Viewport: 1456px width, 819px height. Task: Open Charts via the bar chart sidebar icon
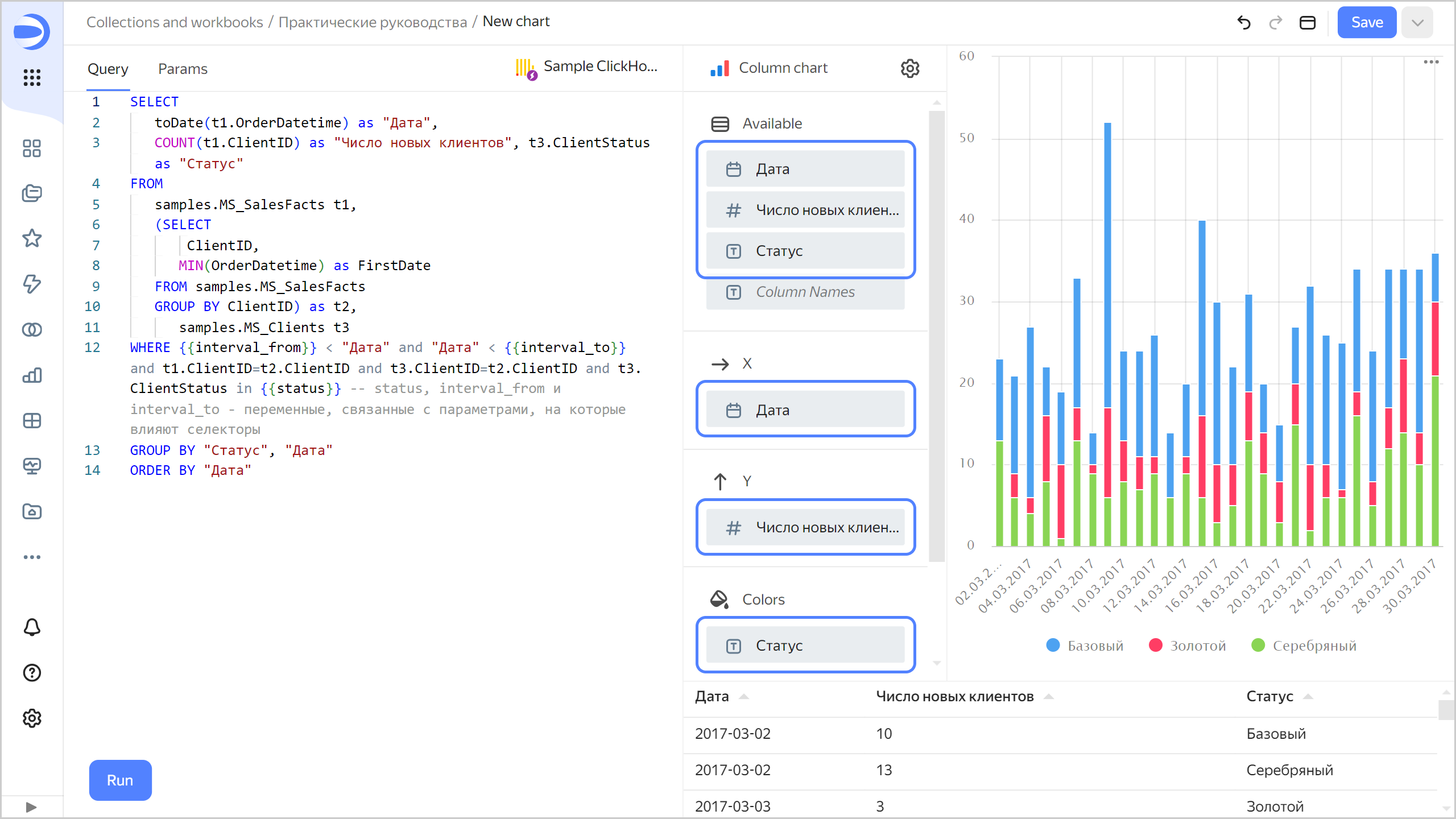coord(32,375)
